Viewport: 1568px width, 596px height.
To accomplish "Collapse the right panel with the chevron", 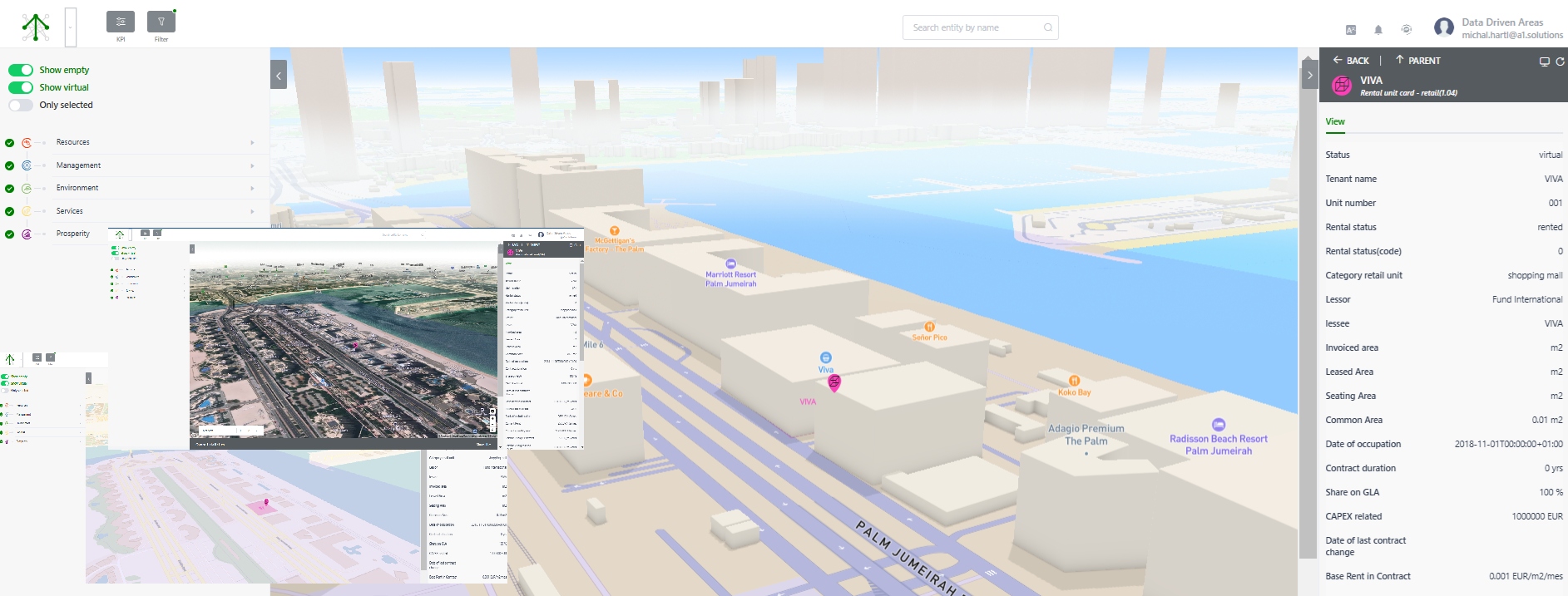I will pos(1310,75).
